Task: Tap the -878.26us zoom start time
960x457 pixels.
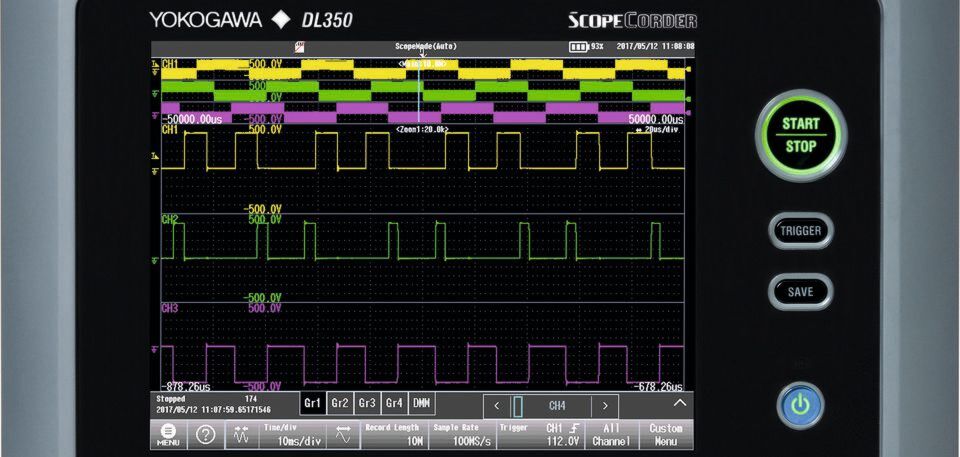Action: coord(186,387)
